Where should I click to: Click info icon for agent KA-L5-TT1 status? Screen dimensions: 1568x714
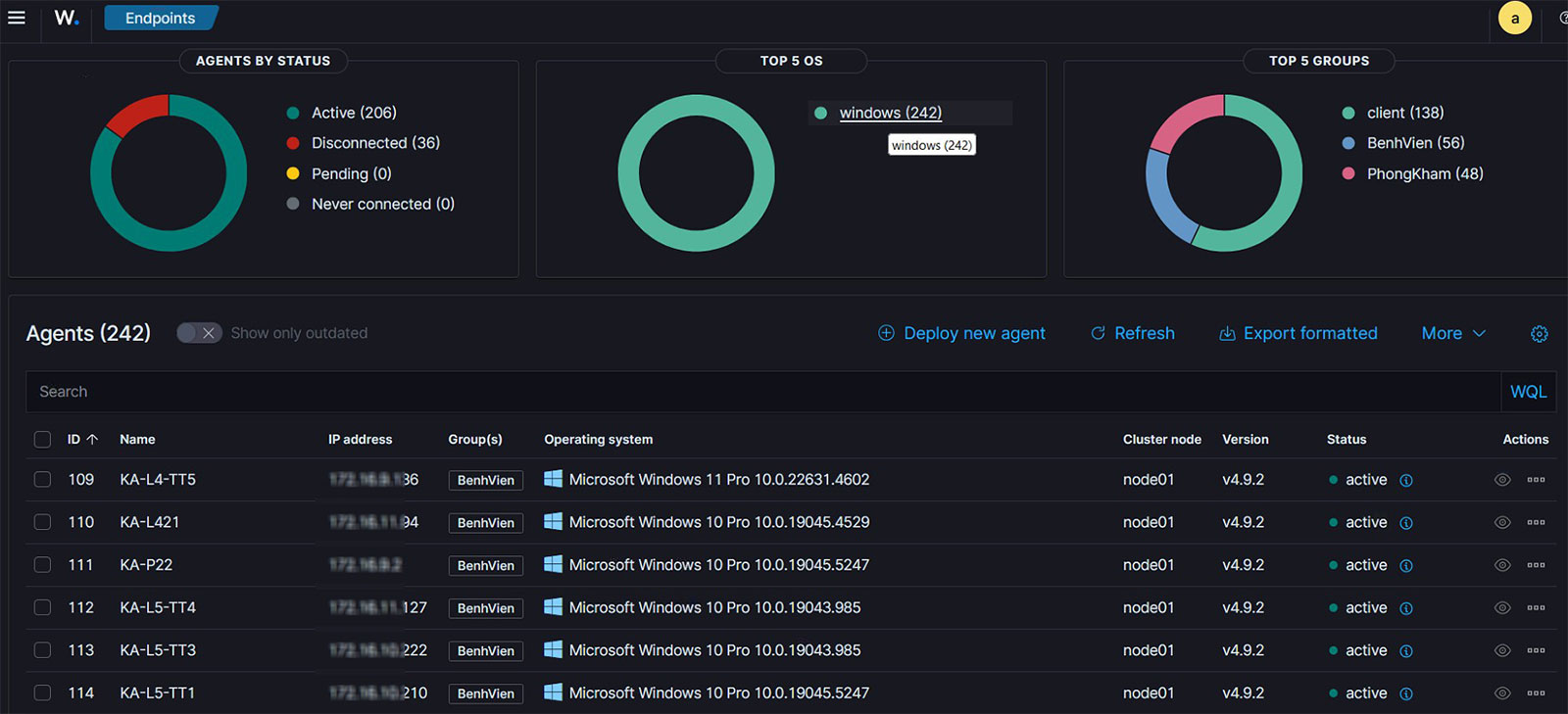pos(1406,693)
